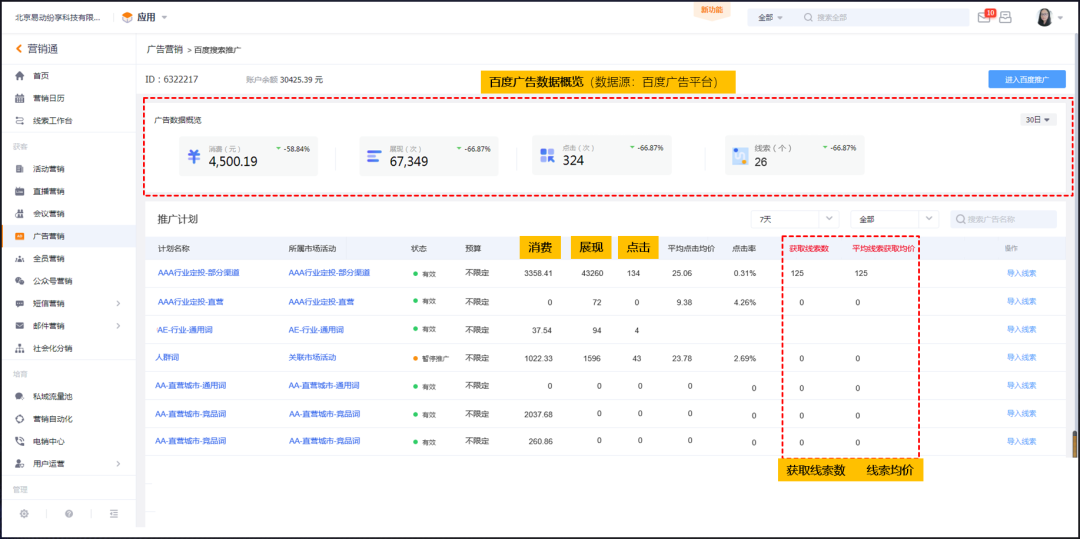The height and width of the screenshot is (539, 1080).
Task: Open the 应用 dropdown in header
Action: 145,17
